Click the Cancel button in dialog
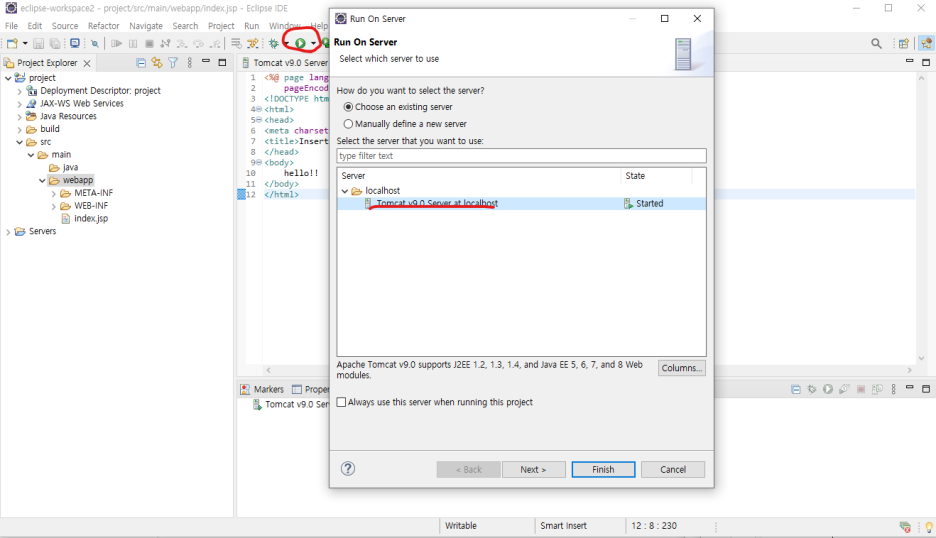The height and width of the screenshot is (538, 936). point(673,469)
